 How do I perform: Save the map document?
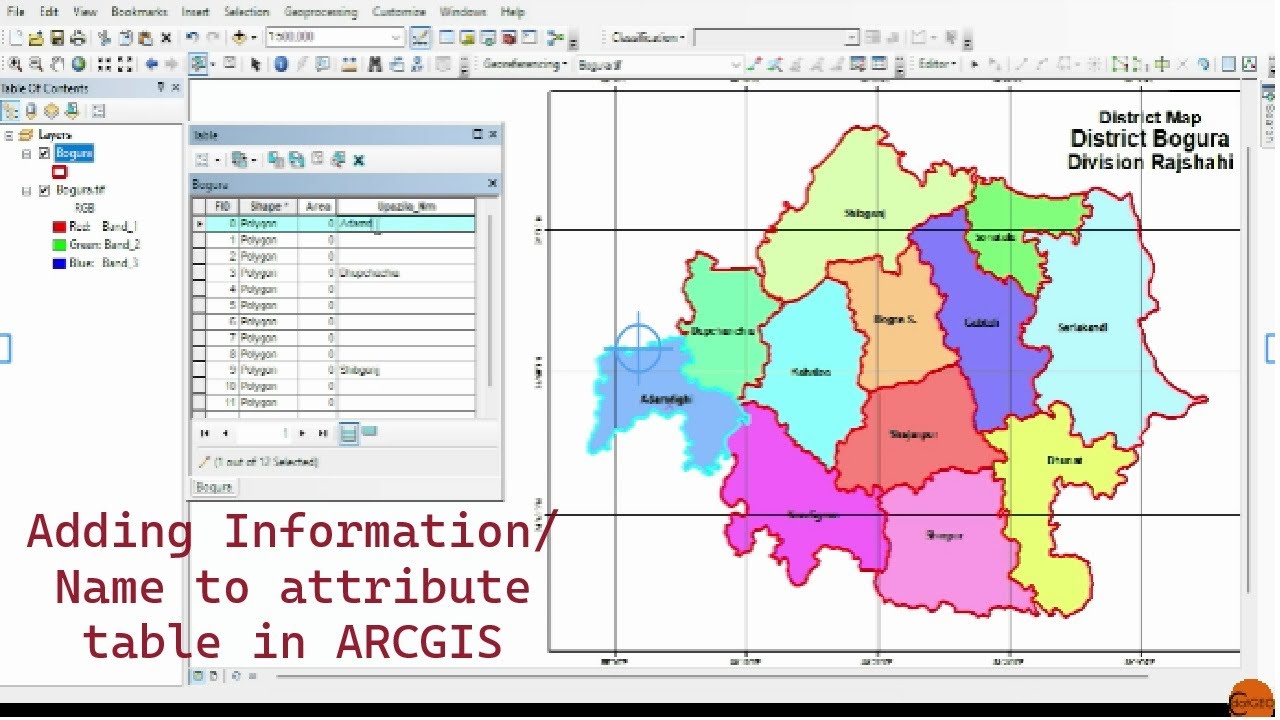pos(57,38)
